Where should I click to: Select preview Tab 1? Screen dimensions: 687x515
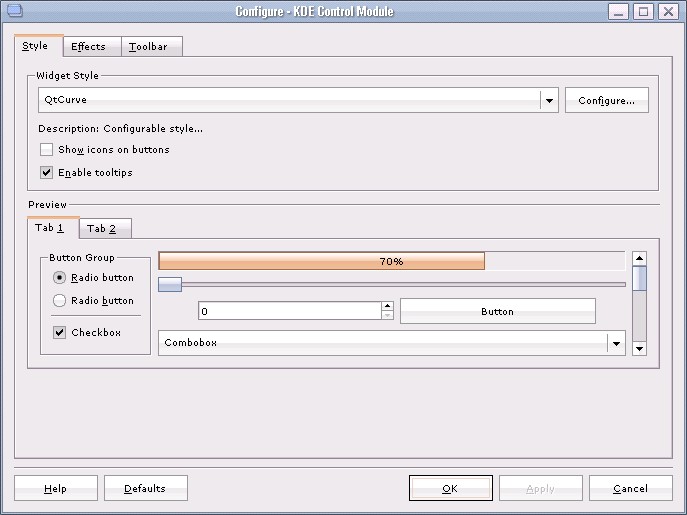[x=53, y=227]
